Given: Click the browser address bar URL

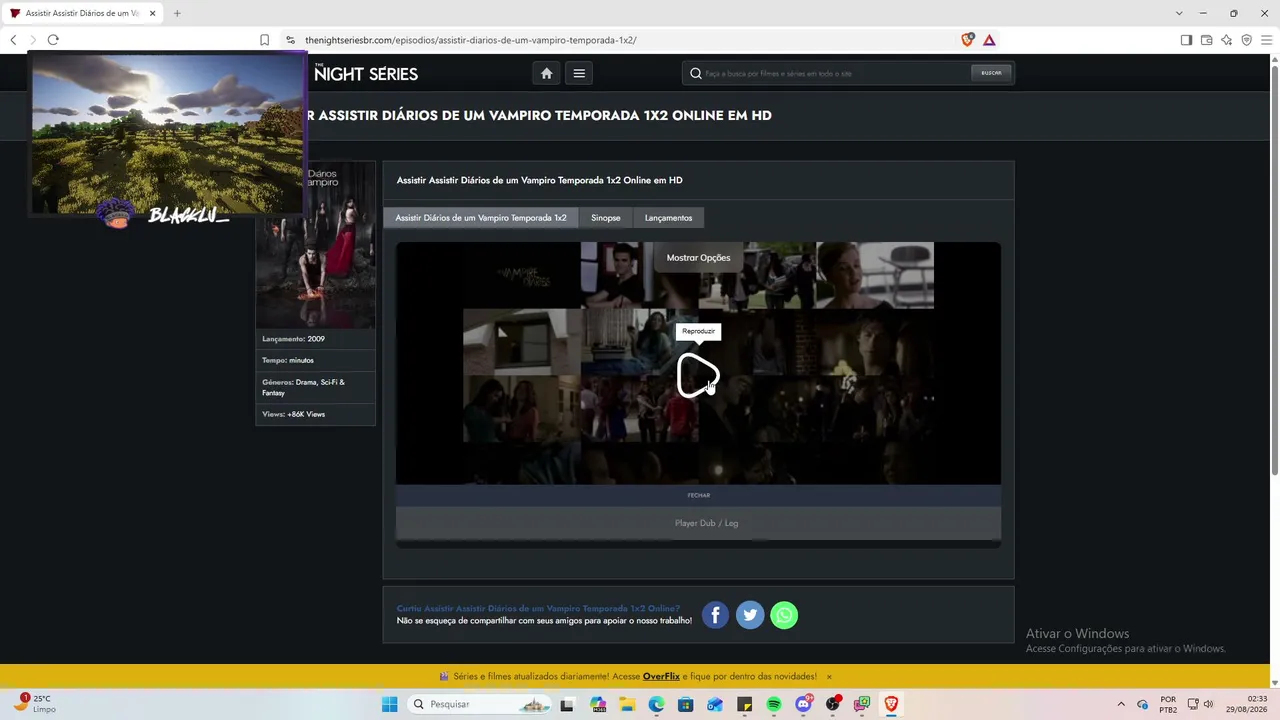Looking at the screenshot, I should coord(470,40).
